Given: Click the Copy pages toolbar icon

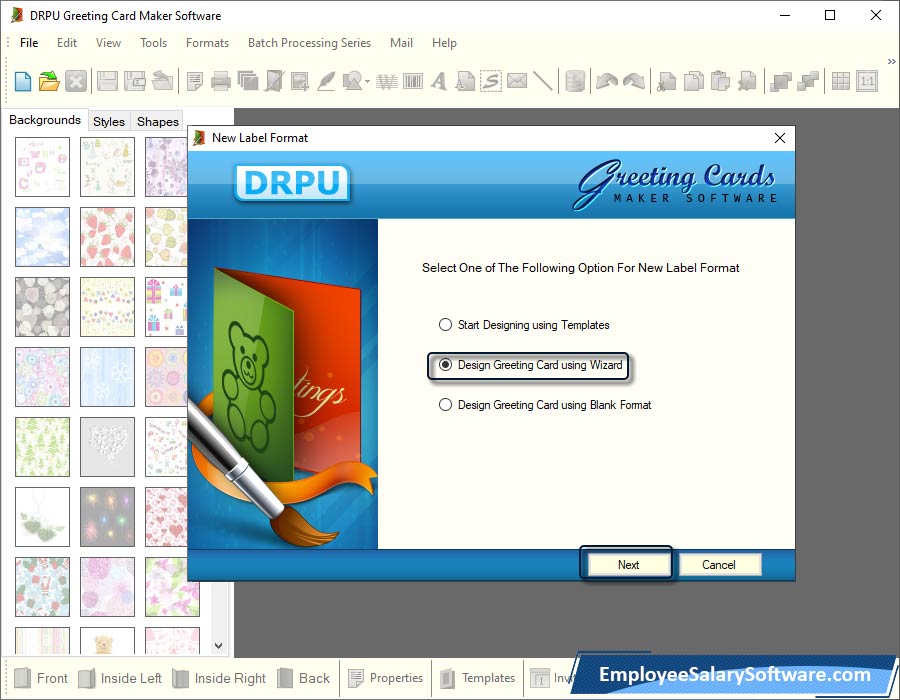Looking at the screenshot, I should pos(694,81).
